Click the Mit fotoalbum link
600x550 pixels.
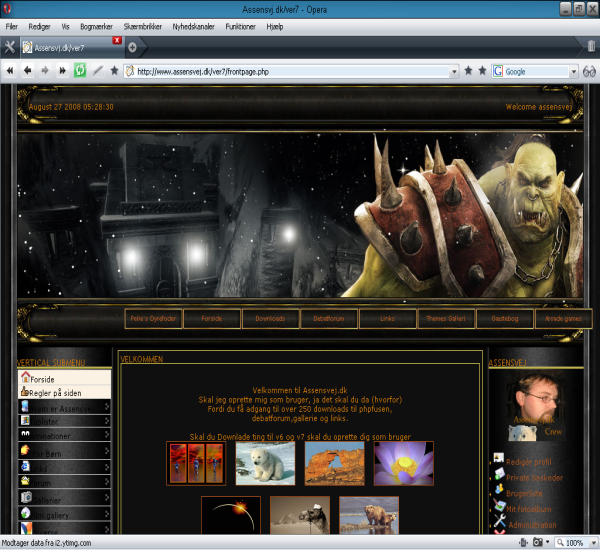(528, 509)
